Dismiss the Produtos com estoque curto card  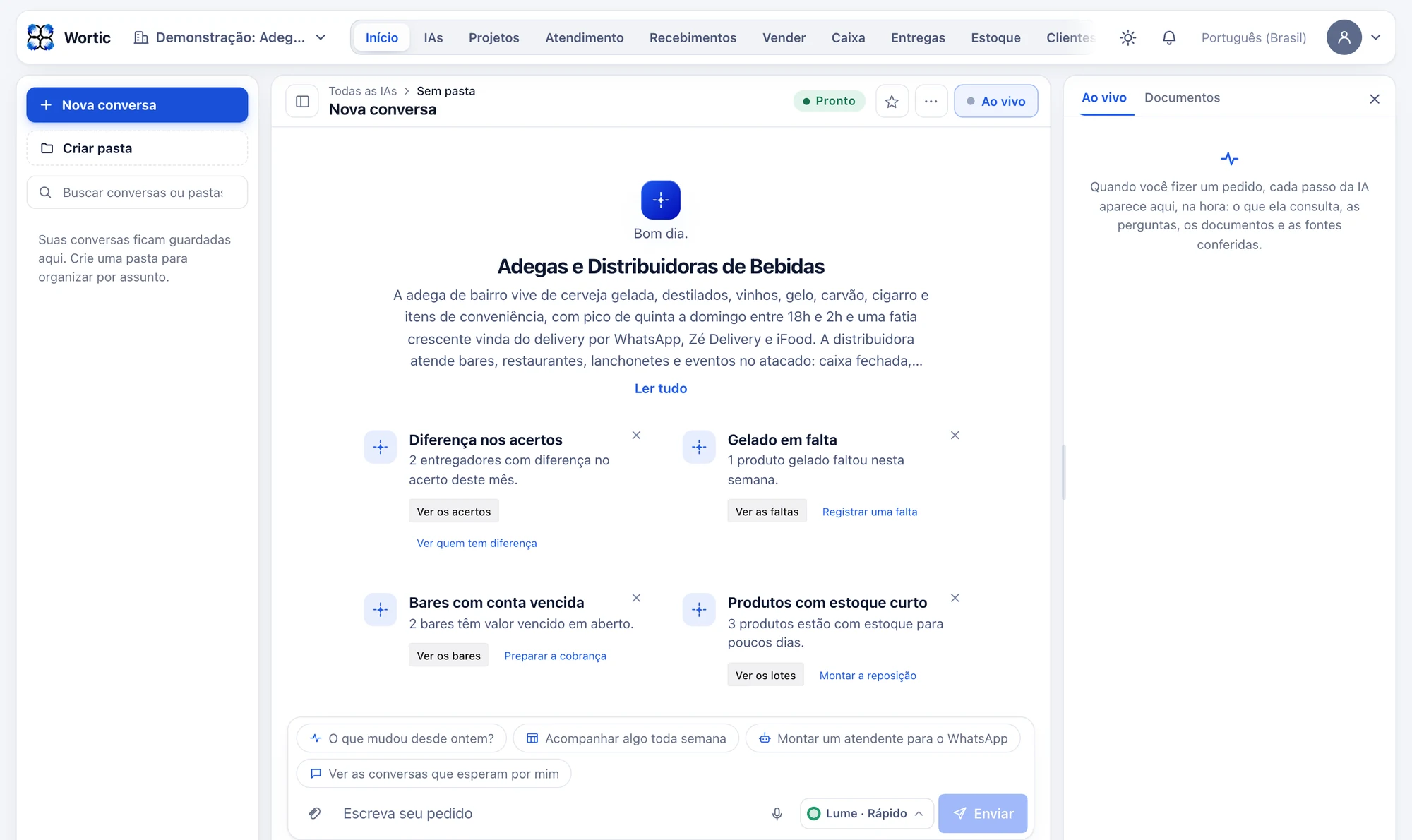click(x=955, y=598)
